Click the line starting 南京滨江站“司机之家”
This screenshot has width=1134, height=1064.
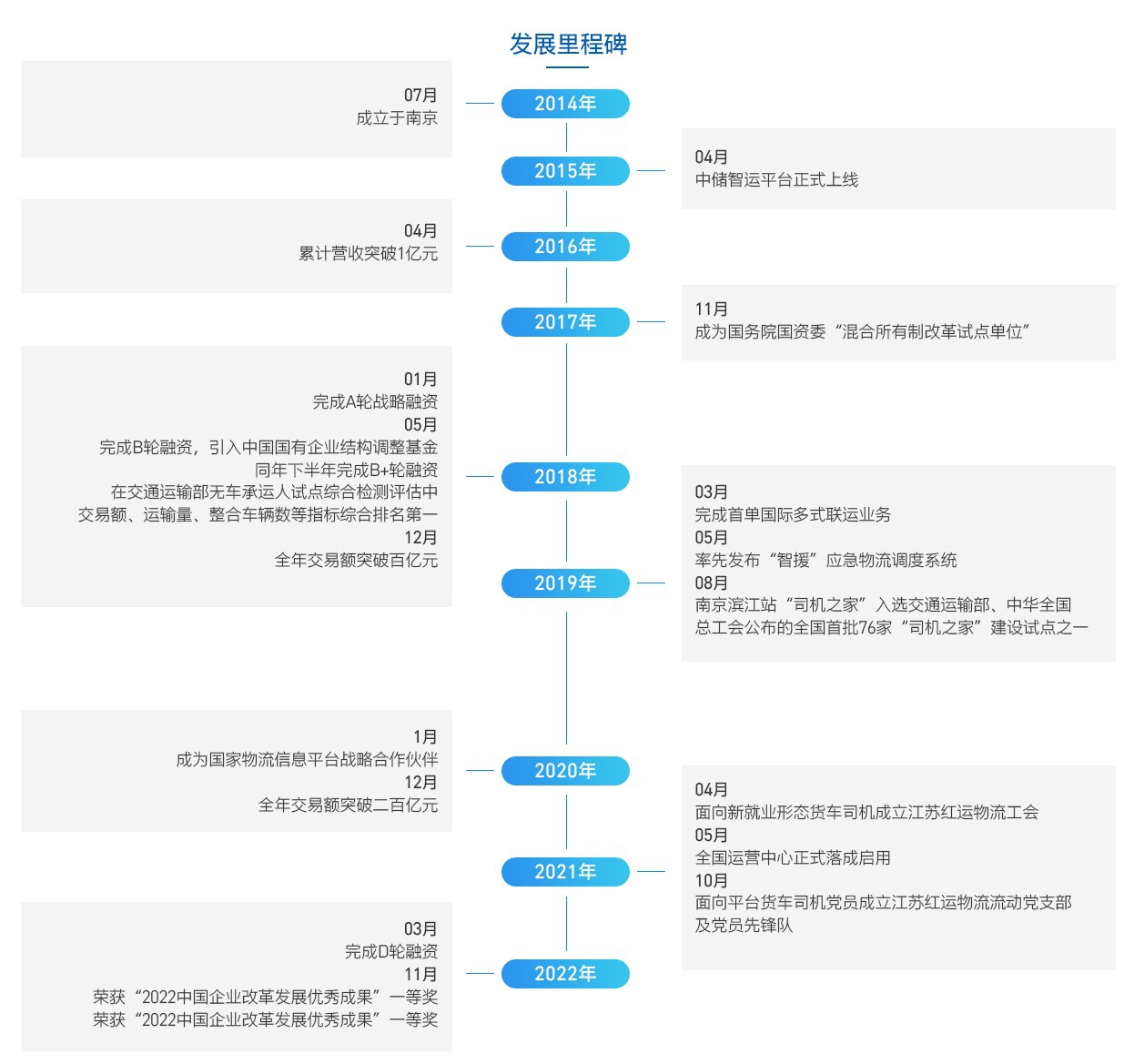pos(883,605)
